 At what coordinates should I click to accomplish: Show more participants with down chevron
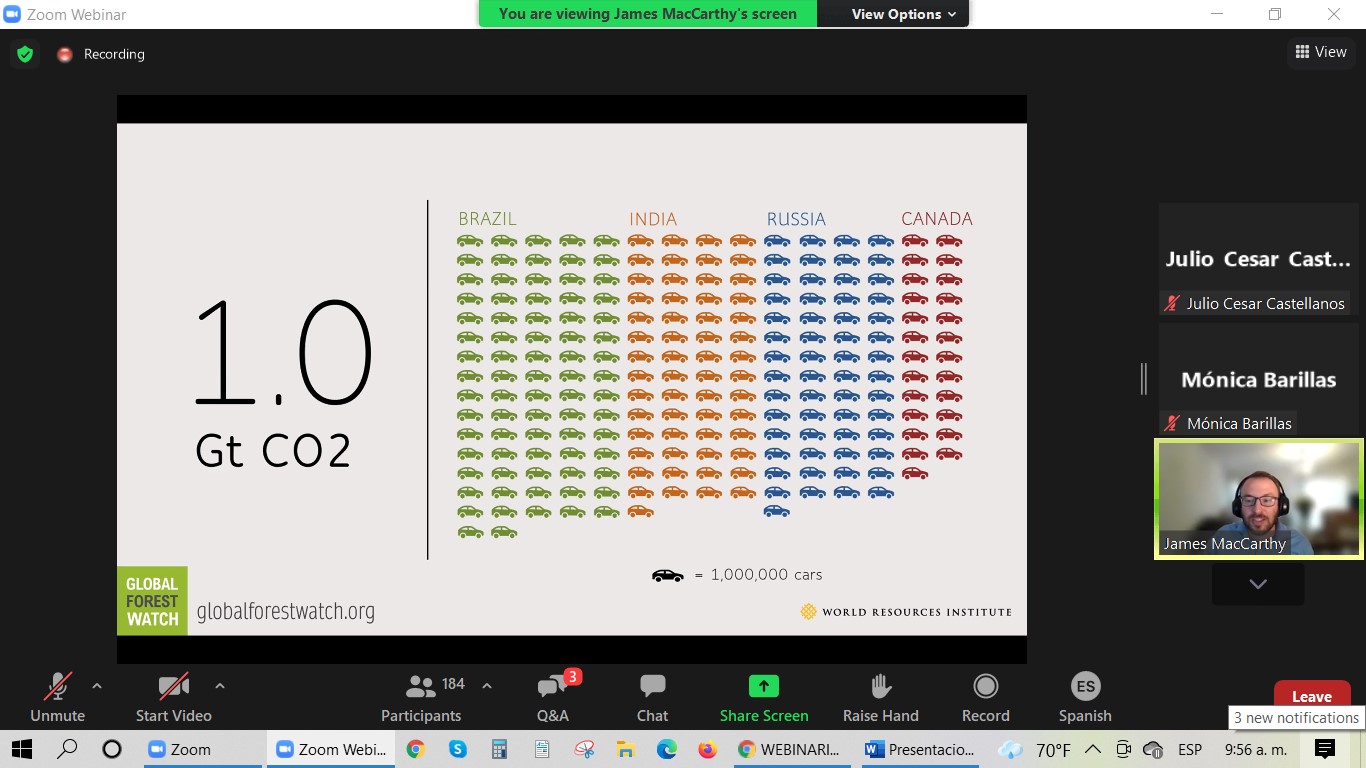[x=1258, y=584]
